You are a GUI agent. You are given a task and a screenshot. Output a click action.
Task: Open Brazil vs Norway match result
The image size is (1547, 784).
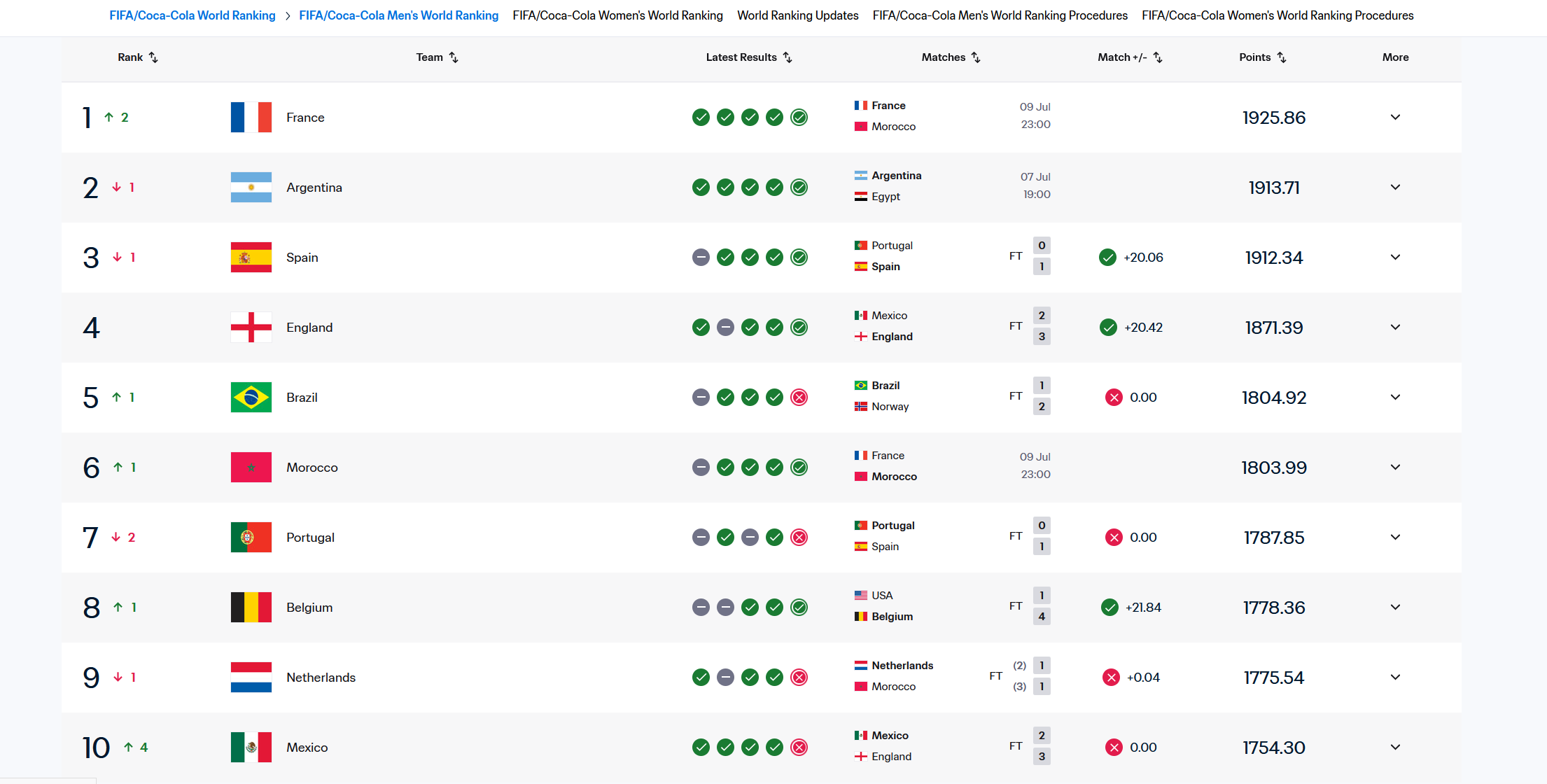[952, 396]
